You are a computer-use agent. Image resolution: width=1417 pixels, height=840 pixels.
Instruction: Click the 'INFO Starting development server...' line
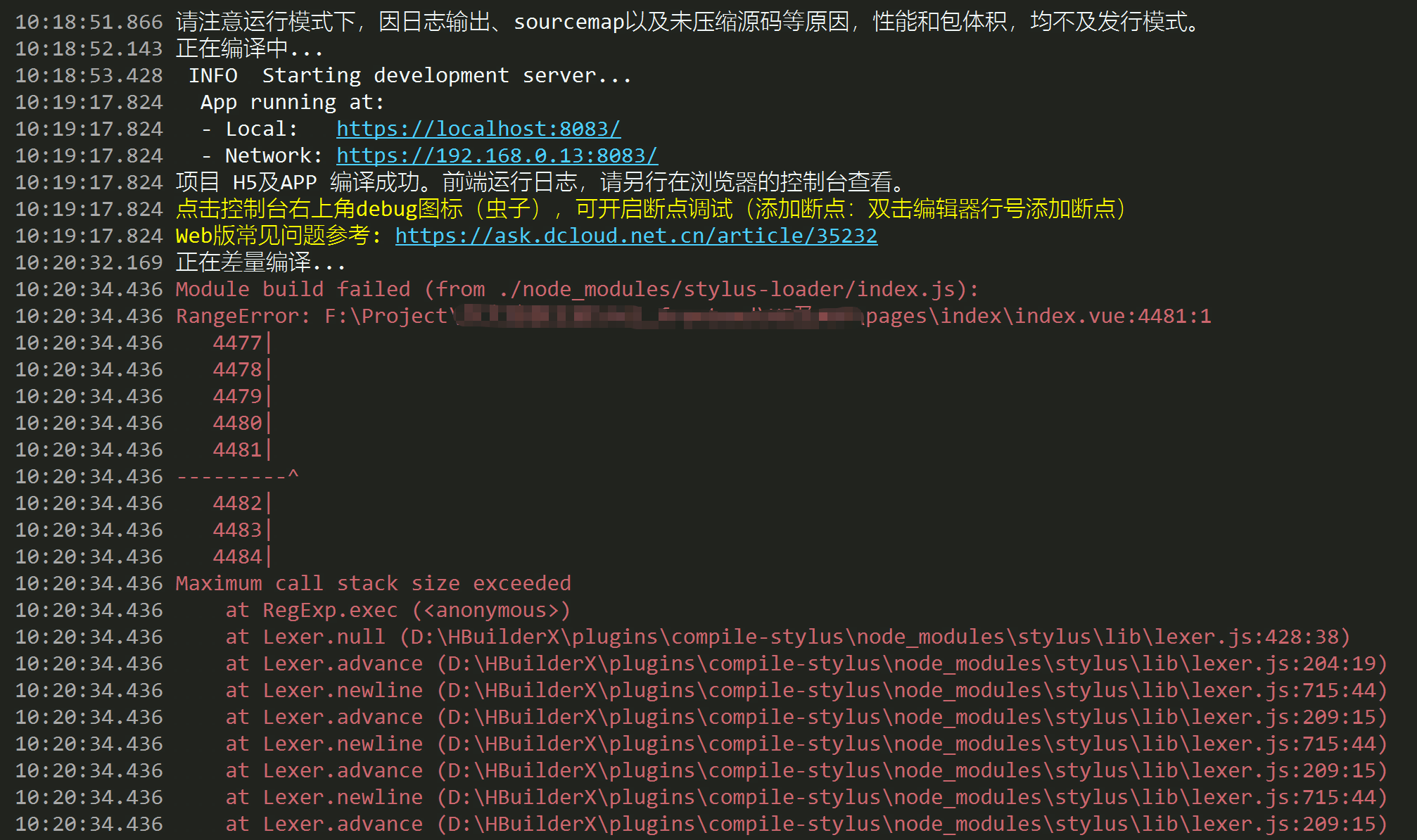pyautogui.click(x=410, y=76)
